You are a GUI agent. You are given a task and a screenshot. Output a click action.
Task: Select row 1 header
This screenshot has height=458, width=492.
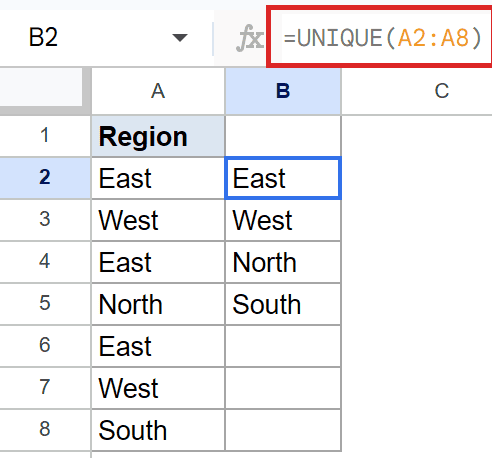point(45,136)
